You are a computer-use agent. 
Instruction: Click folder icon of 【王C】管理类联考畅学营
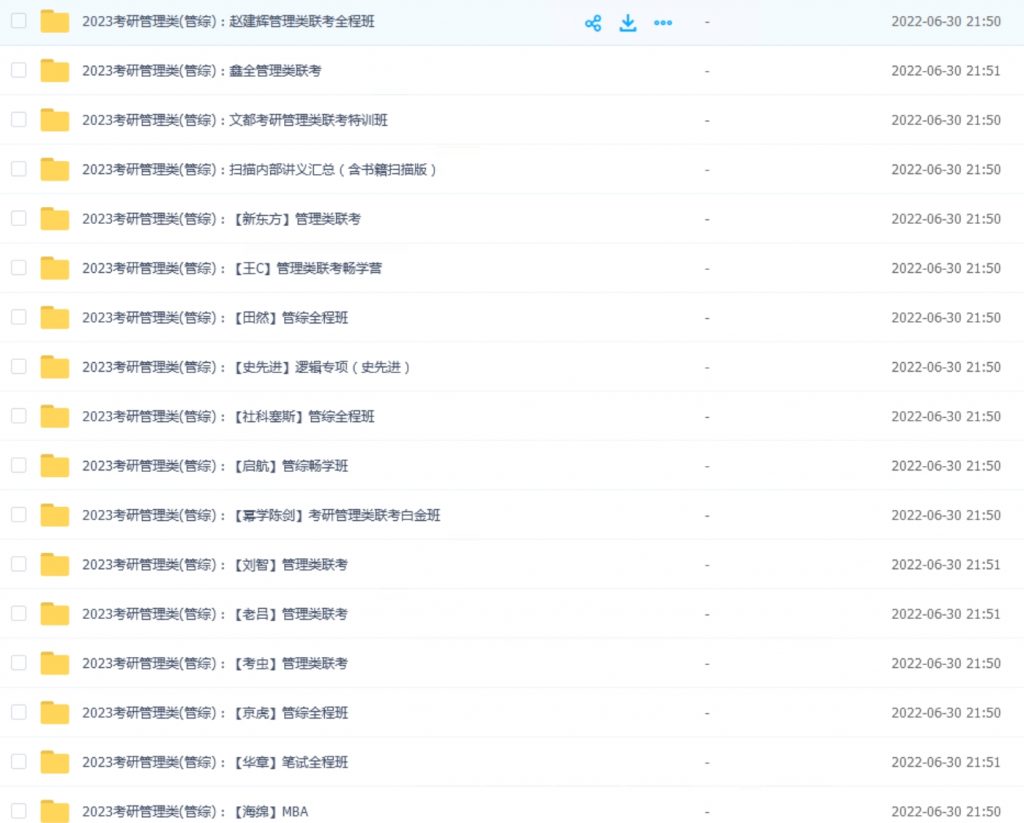click(55, 268)
